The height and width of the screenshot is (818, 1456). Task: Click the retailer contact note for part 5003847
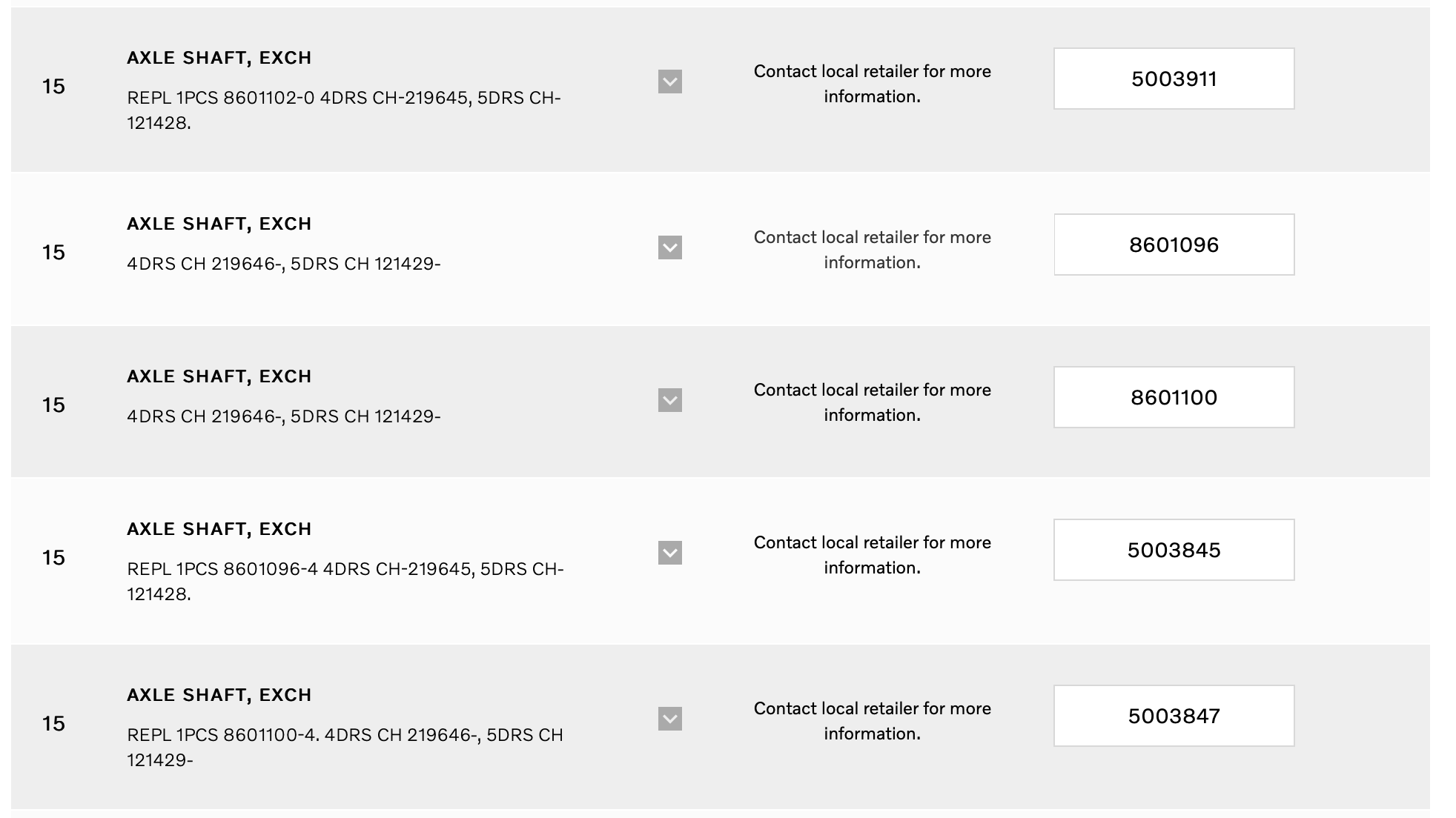pos(872,721)
